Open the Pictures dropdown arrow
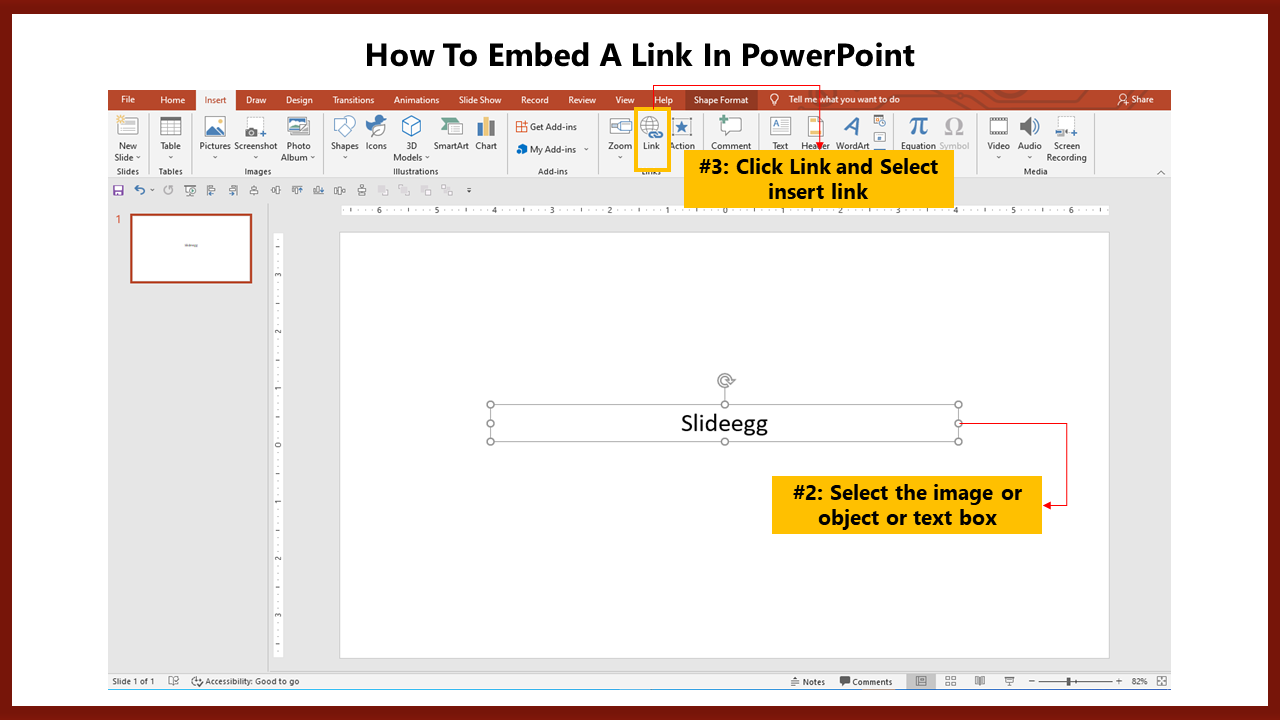 click(x=215, y=157)
